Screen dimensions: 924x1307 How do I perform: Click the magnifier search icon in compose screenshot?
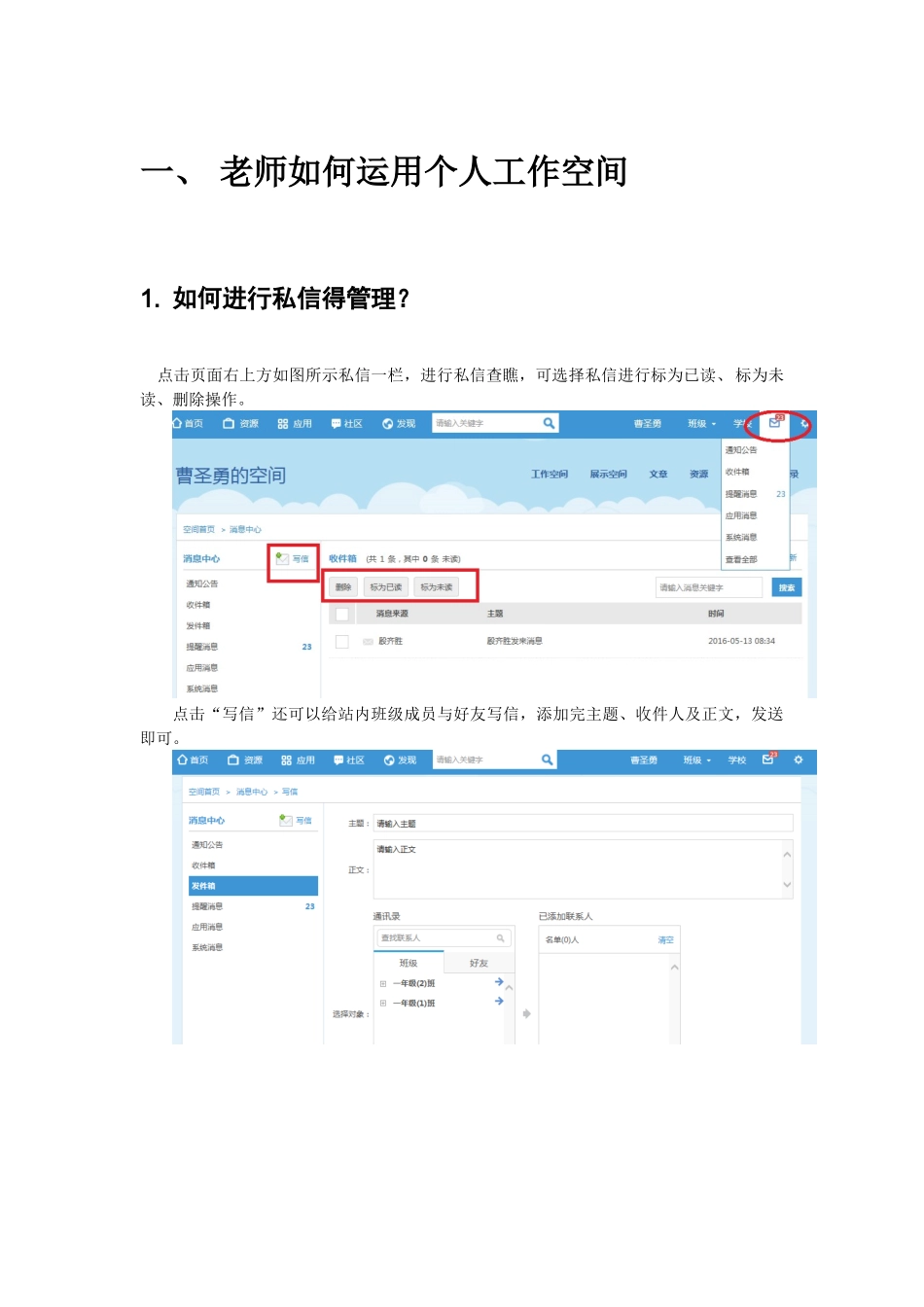[548, 759]
